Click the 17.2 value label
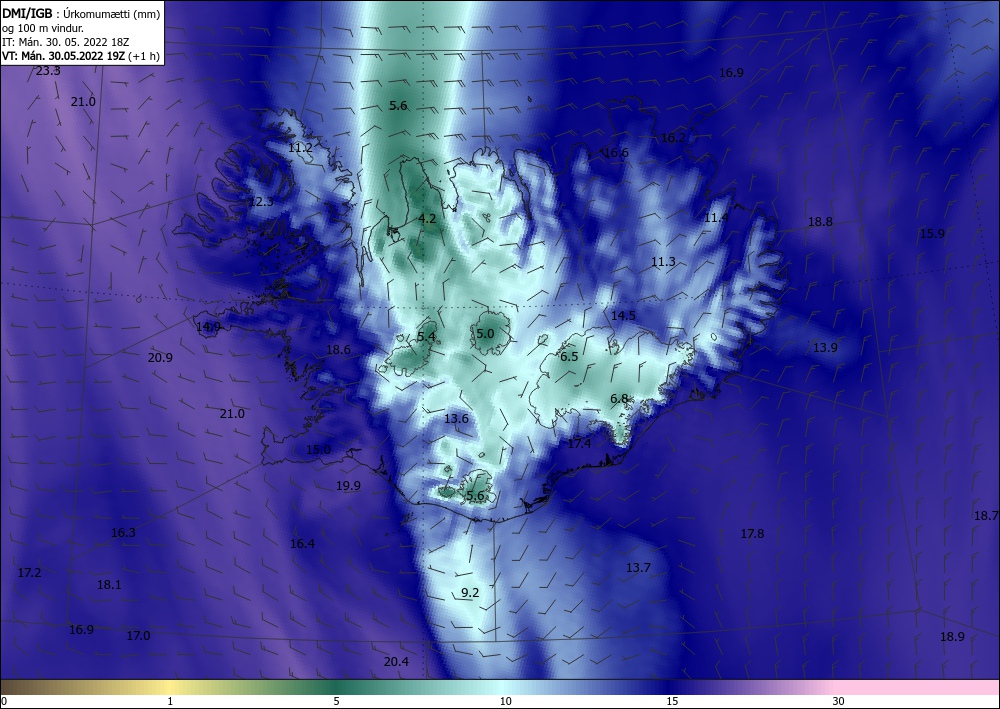Image resolution: width=1000 pixels, height=709 pixels. (29, 573)
